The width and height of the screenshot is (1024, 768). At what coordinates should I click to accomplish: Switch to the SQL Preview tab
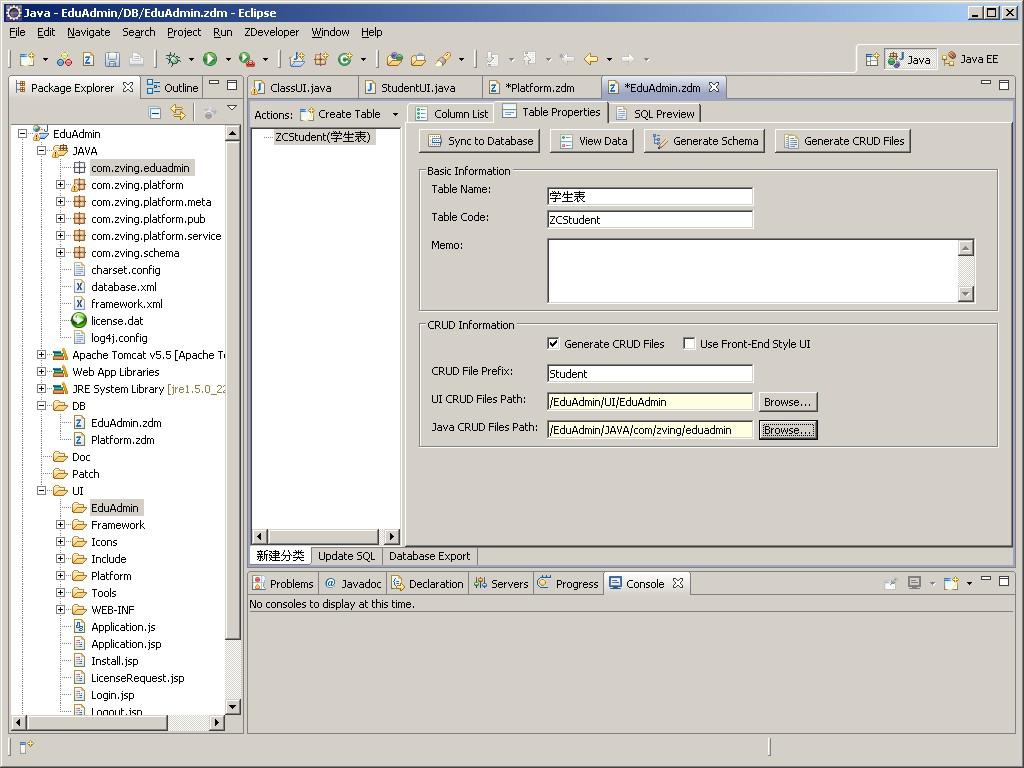(655, 114)
